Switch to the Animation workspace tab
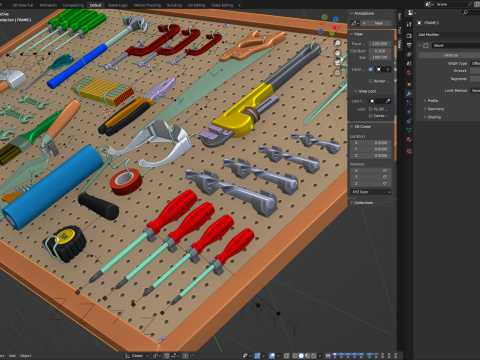The width and height of the screenshot is (480, 360). [x=48, y=5]
